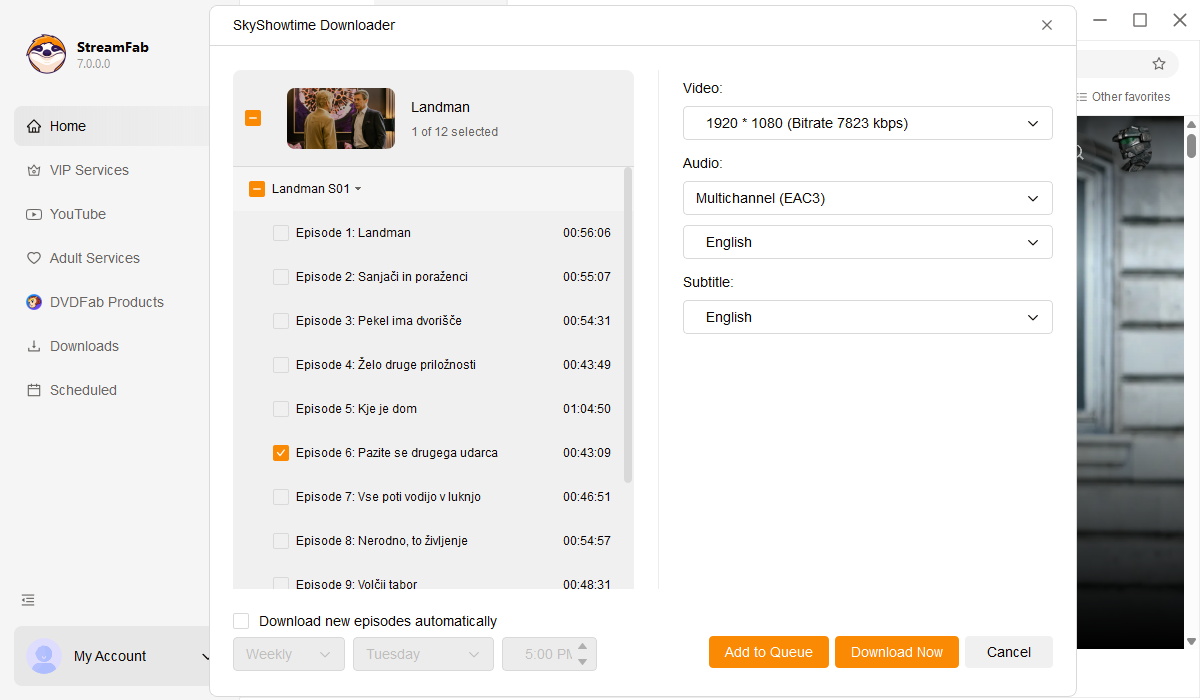The height and width of the screenshot is (700, 1200).
Task: Open VIP Services from the sidebar
Action: point(88,170)
